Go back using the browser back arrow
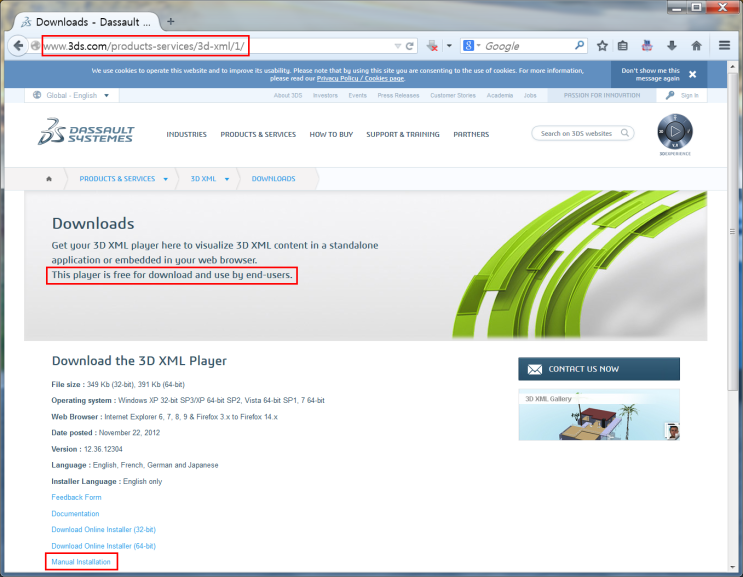Screen dimensions: 743x577 [18, 46]
